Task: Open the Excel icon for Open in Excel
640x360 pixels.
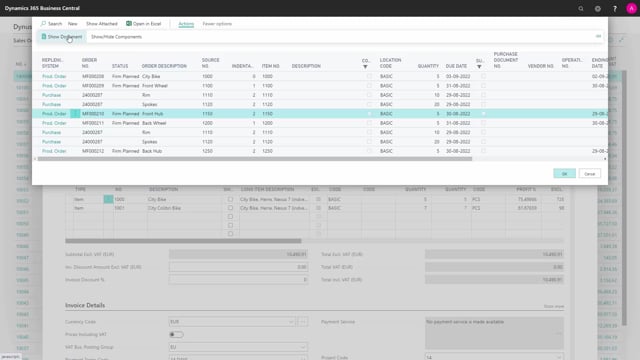Action: pos(129,24)
